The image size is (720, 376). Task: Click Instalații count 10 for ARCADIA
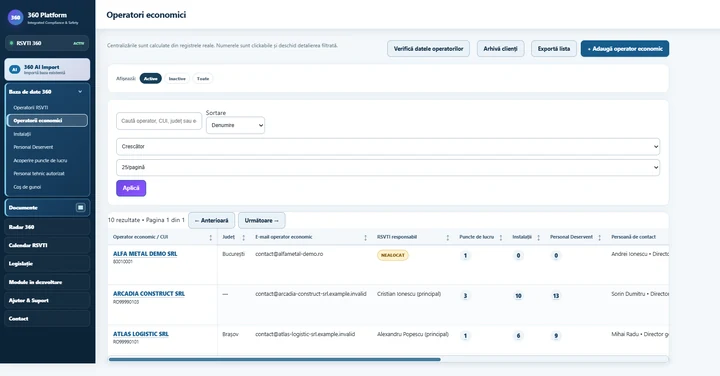[x=518, y=296]
